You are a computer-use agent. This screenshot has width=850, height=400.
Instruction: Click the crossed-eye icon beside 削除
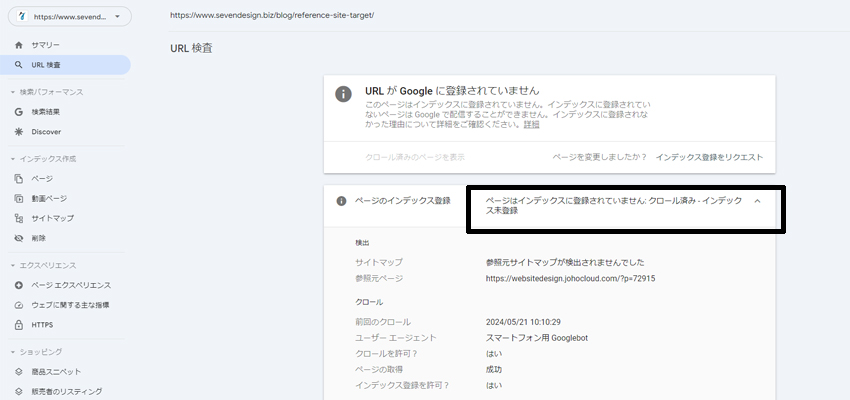click(x=19, y=238)
